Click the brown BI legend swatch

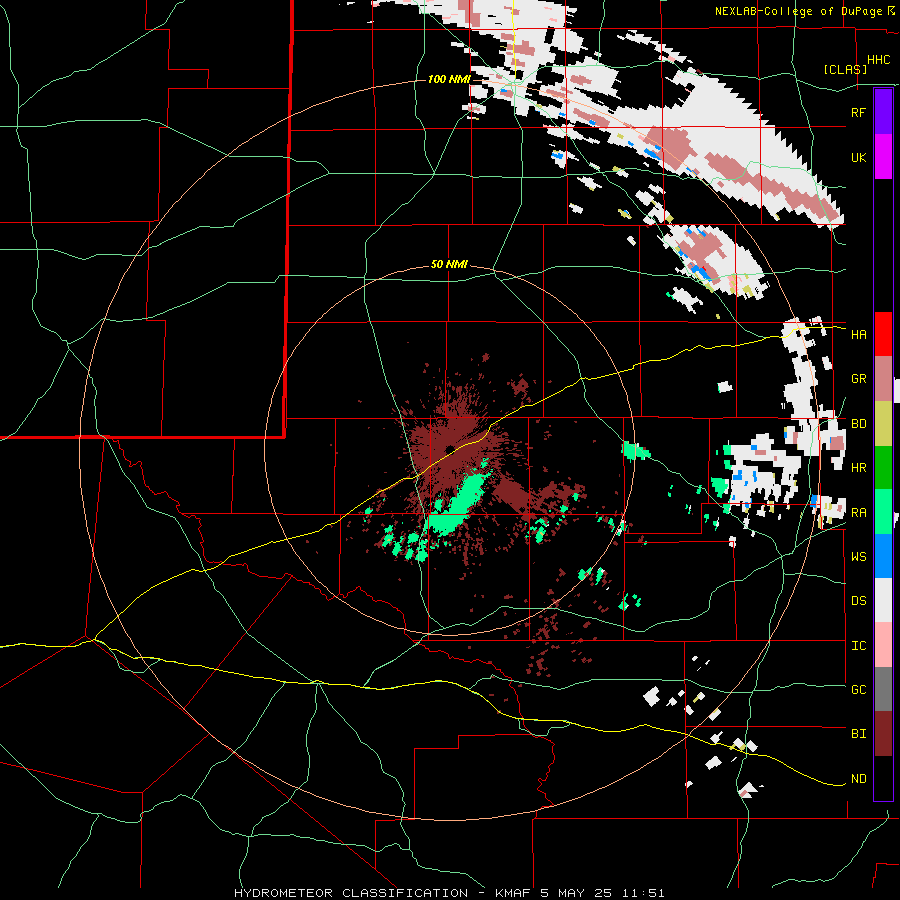[883, 734]
